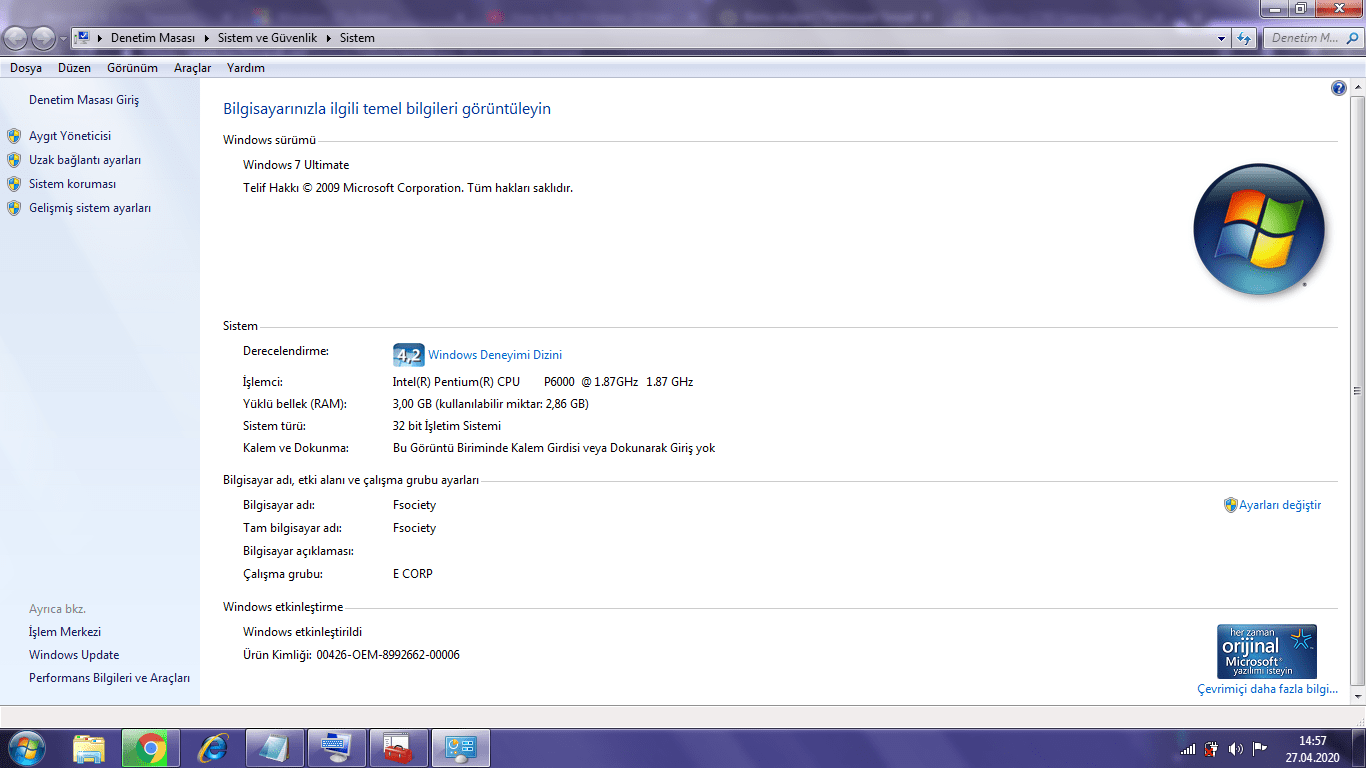Switch to the Notepad taskbar icon

(275, 748)
